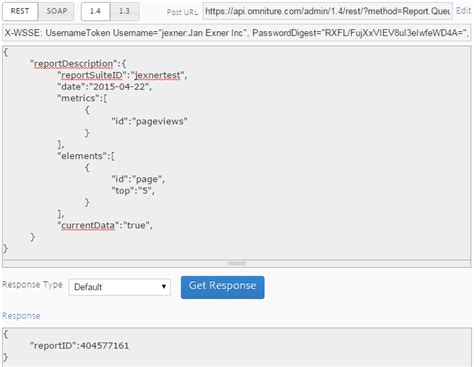Screen dimensions: 474x367
Task: Click the "reportID":404577161 response value
Action: coord(79,346)
